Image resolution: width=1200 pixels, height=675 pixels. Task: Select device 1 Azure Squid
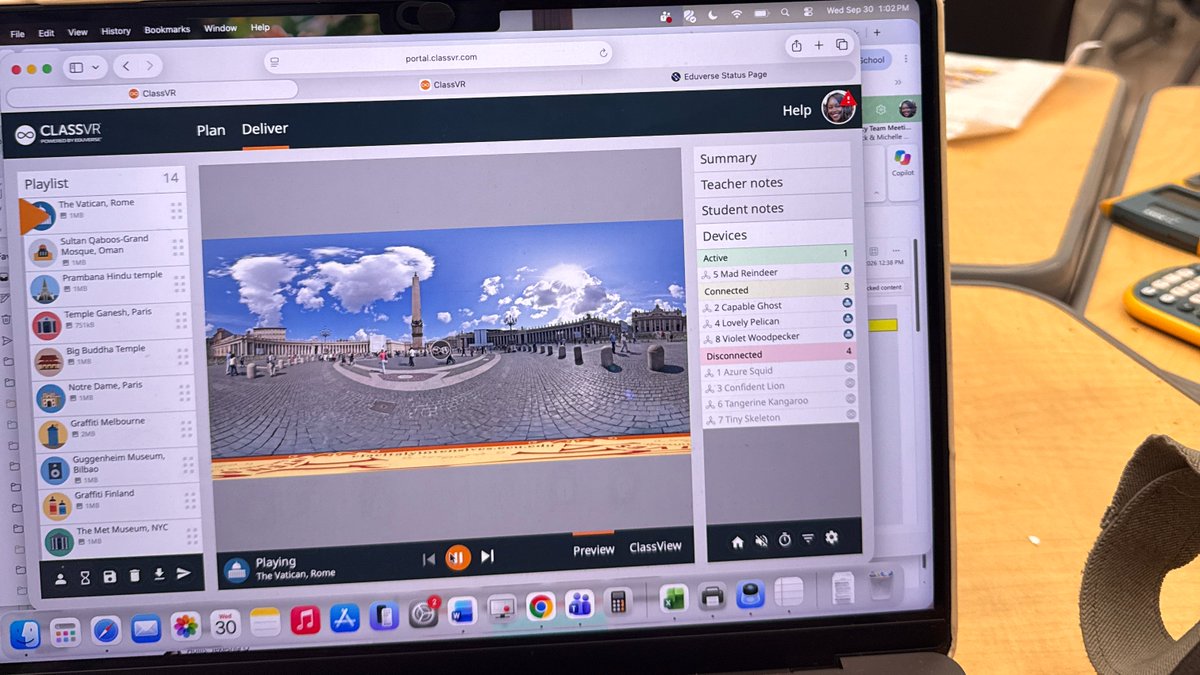(x=780, y=371)
